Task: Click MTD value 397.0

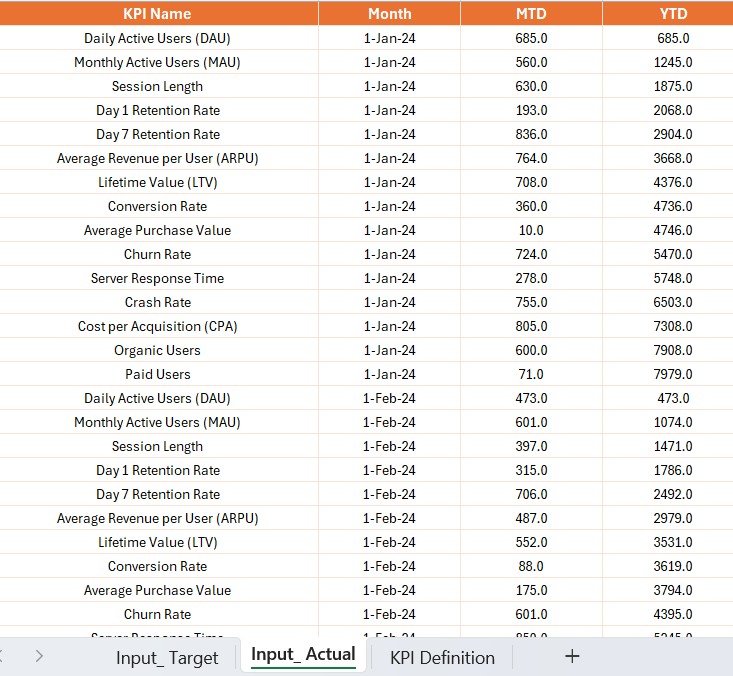Action: pos(531,446)
